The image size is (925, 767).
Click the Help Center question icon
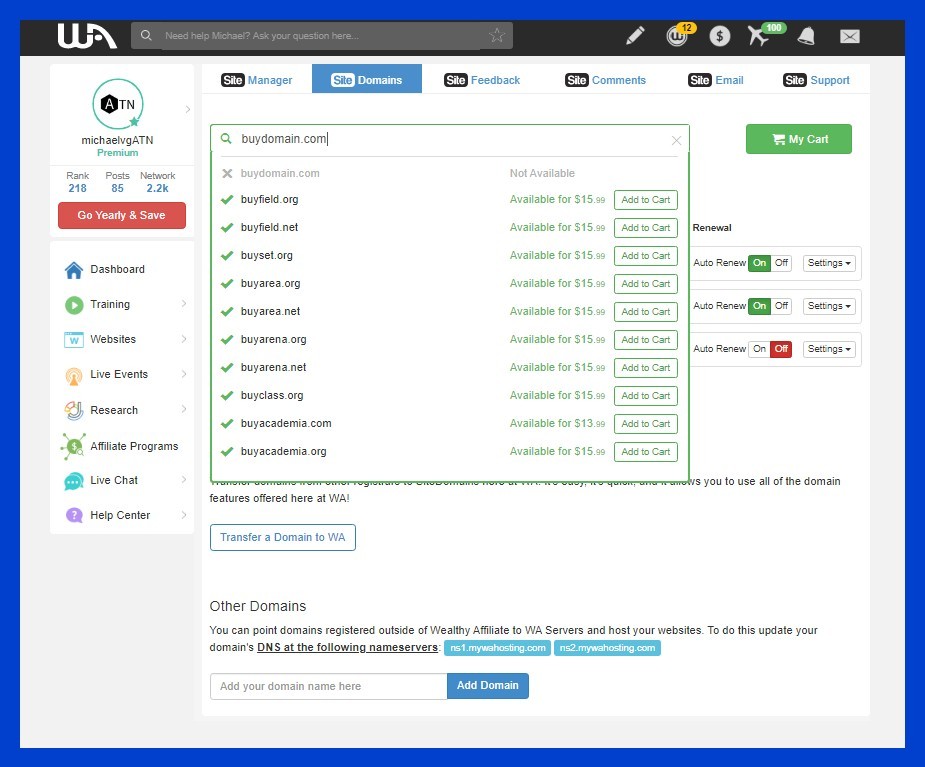click(x=74, y=515)
